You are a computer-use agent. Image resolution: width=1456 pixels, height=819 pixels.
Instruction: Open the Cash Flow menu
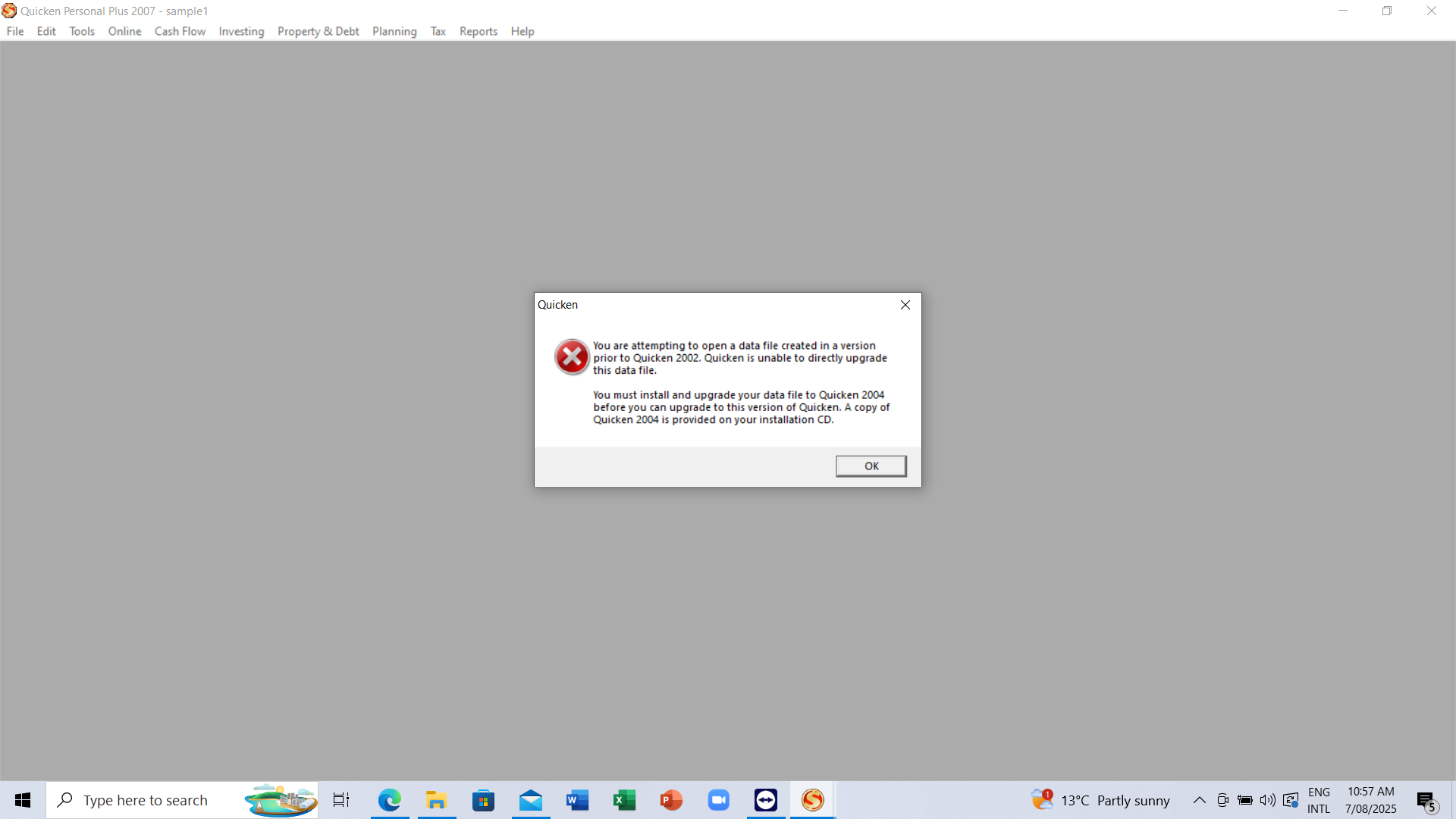coord(180,31)
